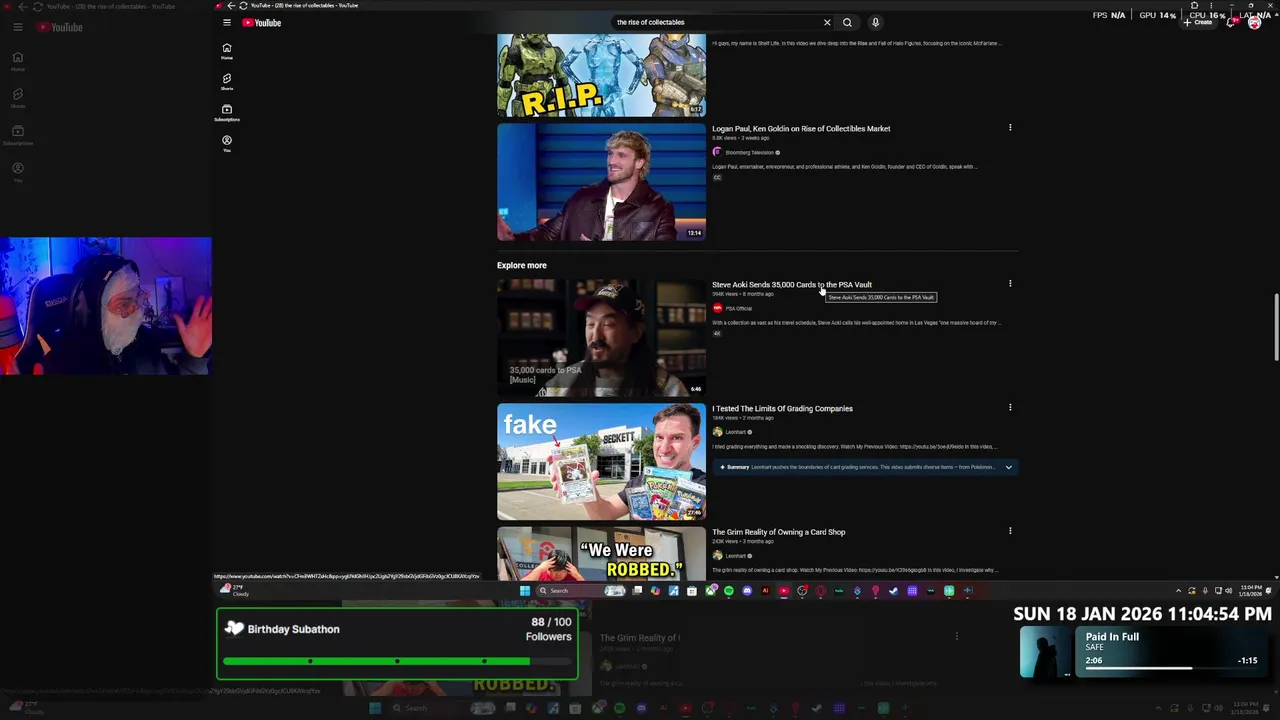Image resolution: width=1280 pixels, height=720 pixels.
Task: Show hidden system tray icons chevron
Action: (1178, 591)
